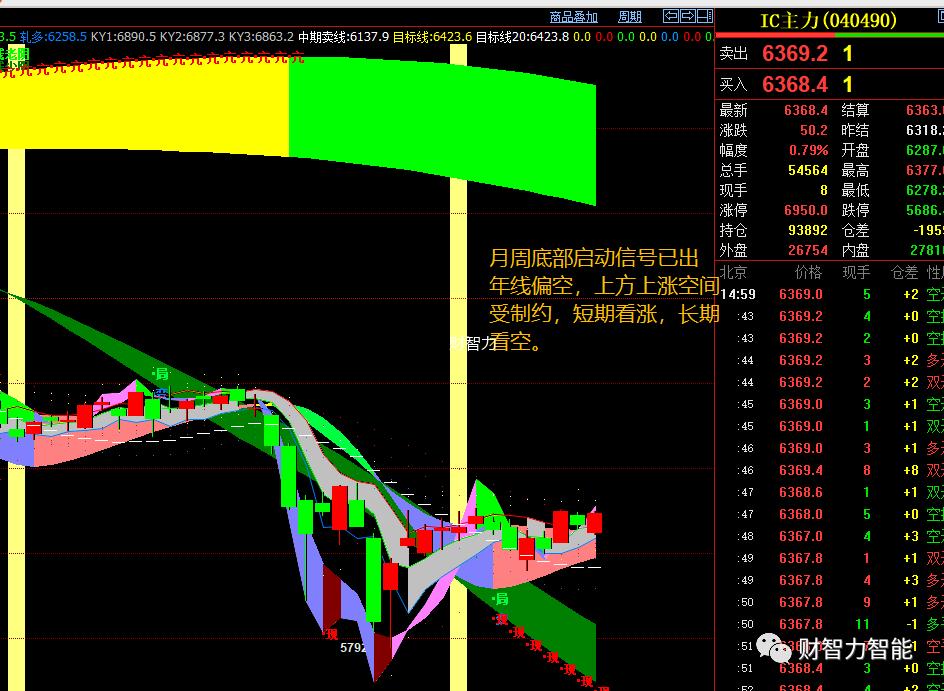Select the 幅度 value 0.79%
This screenshot has width=944, height=691.
(x=809, y=150)
